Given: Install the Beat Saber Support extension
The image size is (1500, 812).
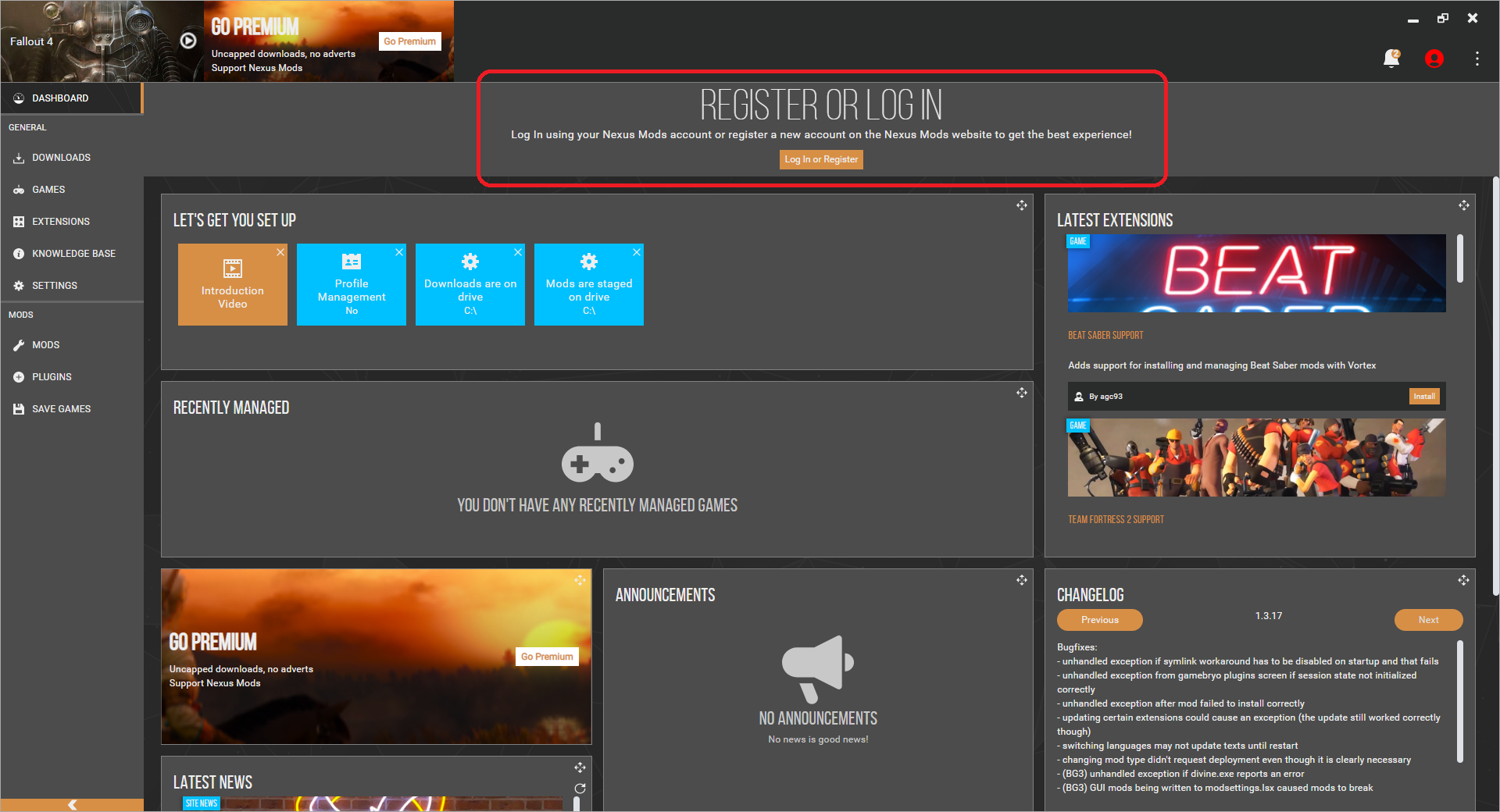Looking at the screenshot, I should coord(1424,397).
